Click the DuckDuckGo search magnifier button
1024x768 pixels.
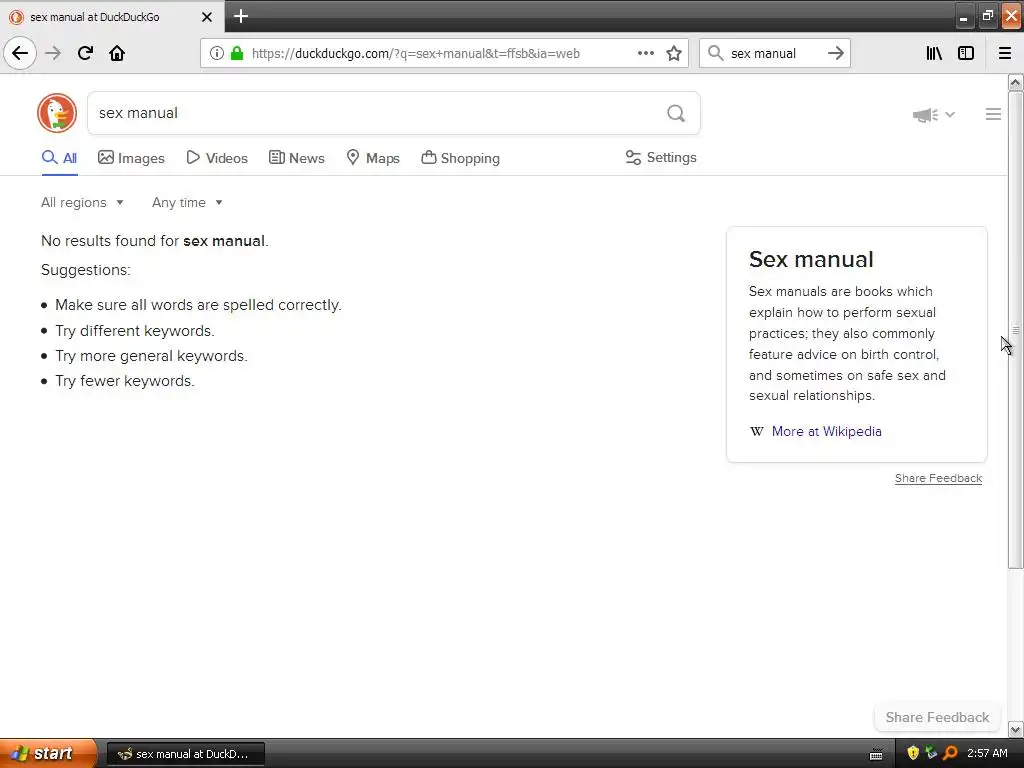[676, 114]
